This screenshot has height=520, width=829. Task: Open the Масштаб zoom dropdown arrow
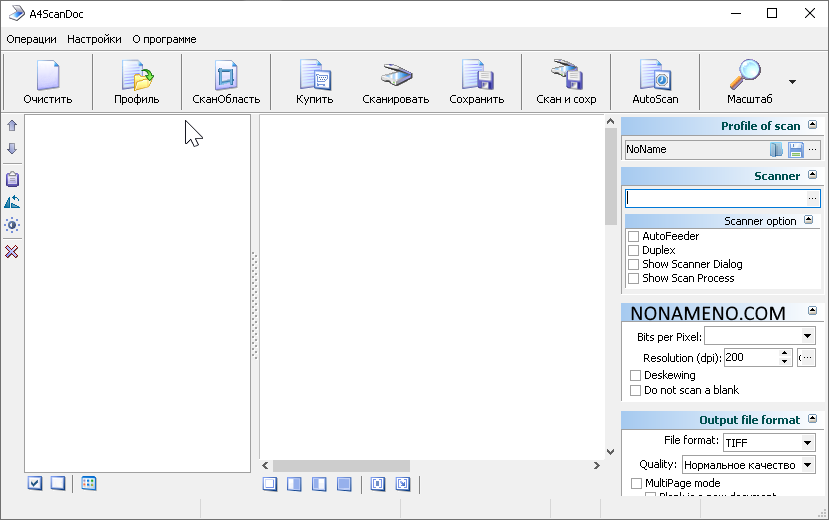pyautogui.click(x=792, y=82)
